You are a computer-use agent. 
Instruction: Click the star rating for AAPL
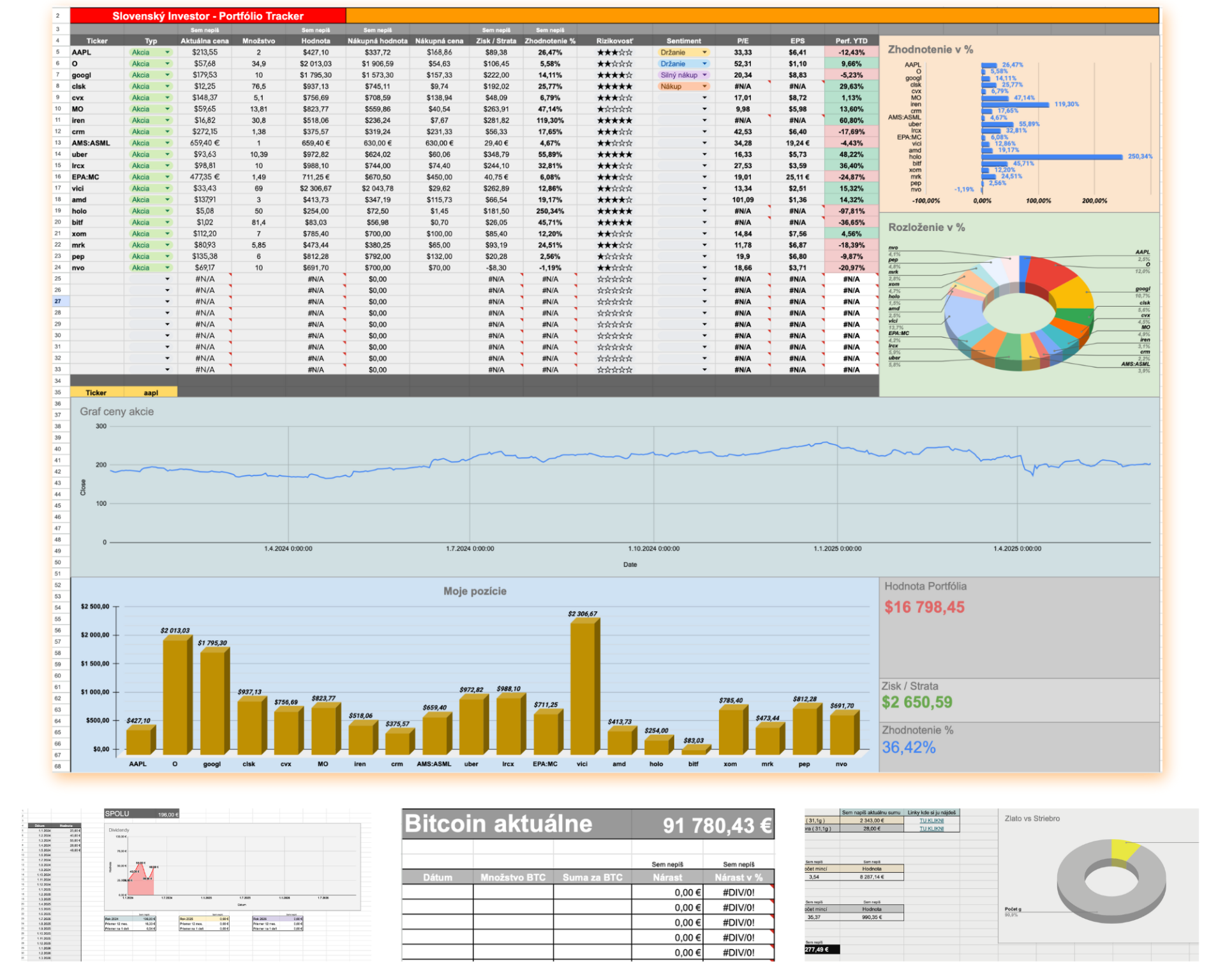[614, 52]
